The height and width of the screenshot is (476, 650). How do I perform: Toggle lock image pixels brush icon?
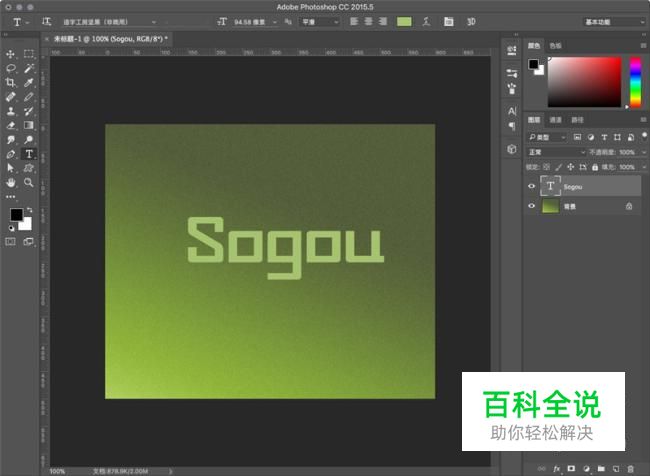click(x=559, y=167)
